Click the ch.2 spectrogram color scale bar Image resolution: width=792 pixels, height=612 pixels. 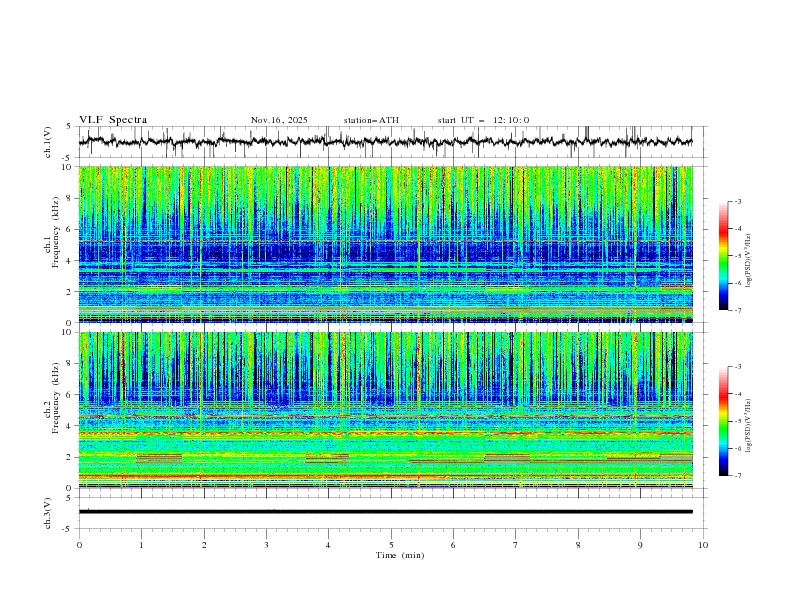723,421
